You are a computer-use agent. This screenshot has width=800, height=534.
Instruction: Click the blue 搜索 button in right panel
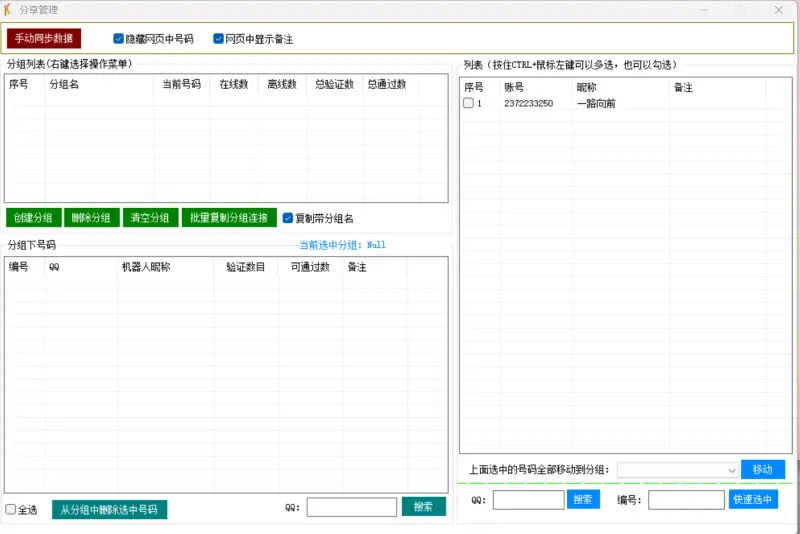(583, 499)
